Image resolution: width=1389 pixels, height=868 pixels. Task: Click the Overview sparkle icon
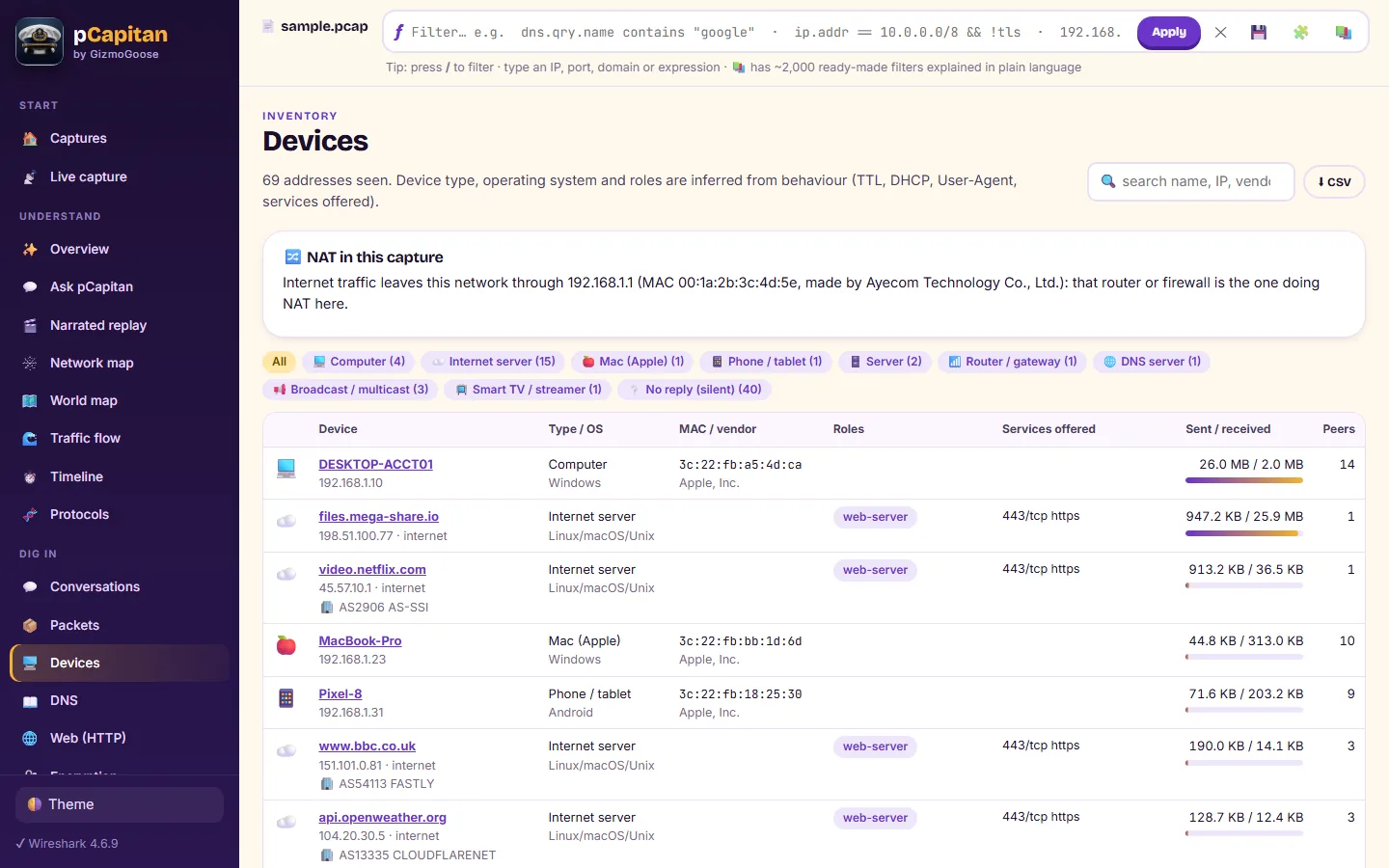pos(30,250)
